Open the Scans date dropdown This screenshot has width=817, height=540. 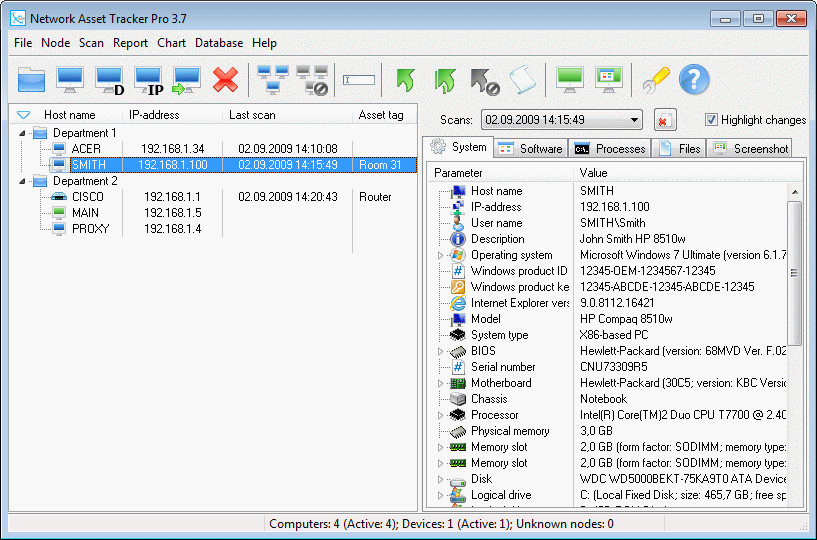coord(634,120)
